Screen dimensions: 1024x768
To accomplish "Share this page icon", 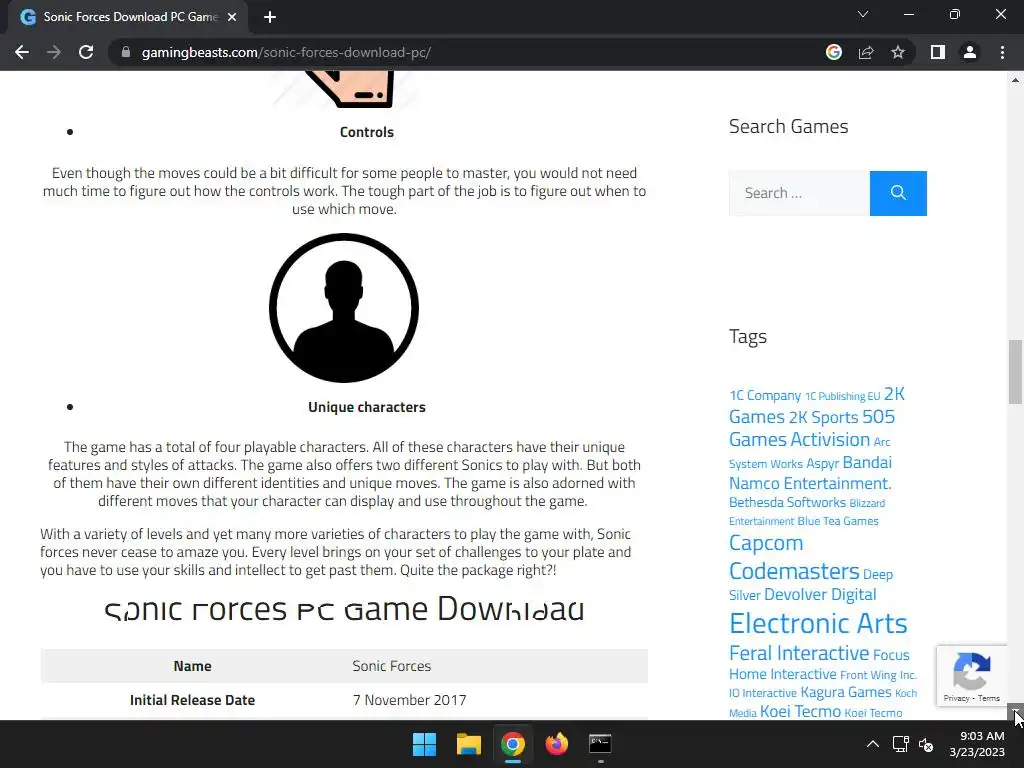I will pos(866,52).
